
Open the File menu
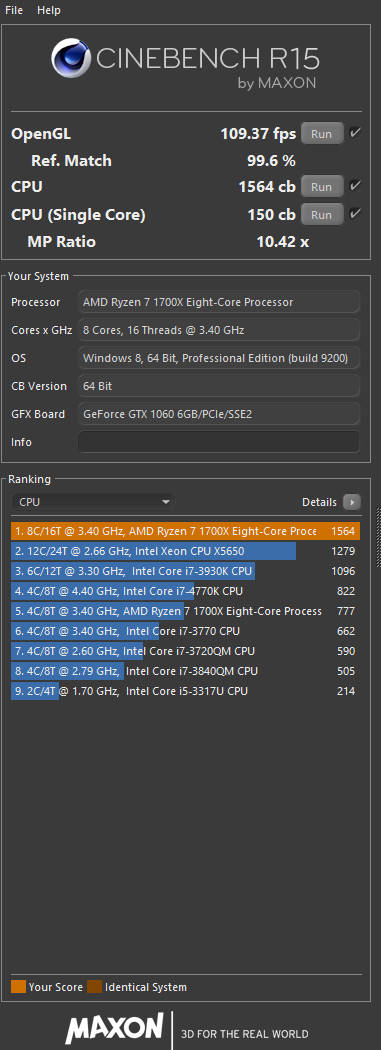click(13, 10)
